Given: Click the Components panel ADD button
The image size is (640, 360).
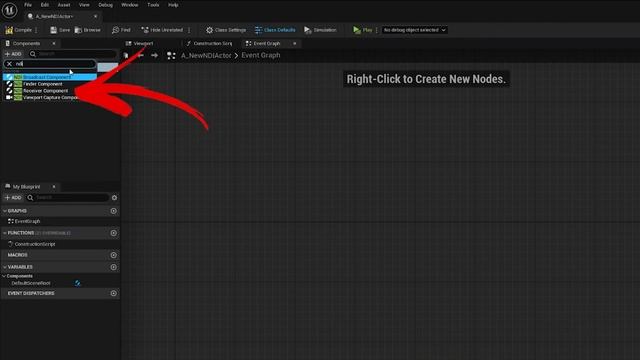Looking at the screenshot, I should pyautogui.click(x=13, y=54).
